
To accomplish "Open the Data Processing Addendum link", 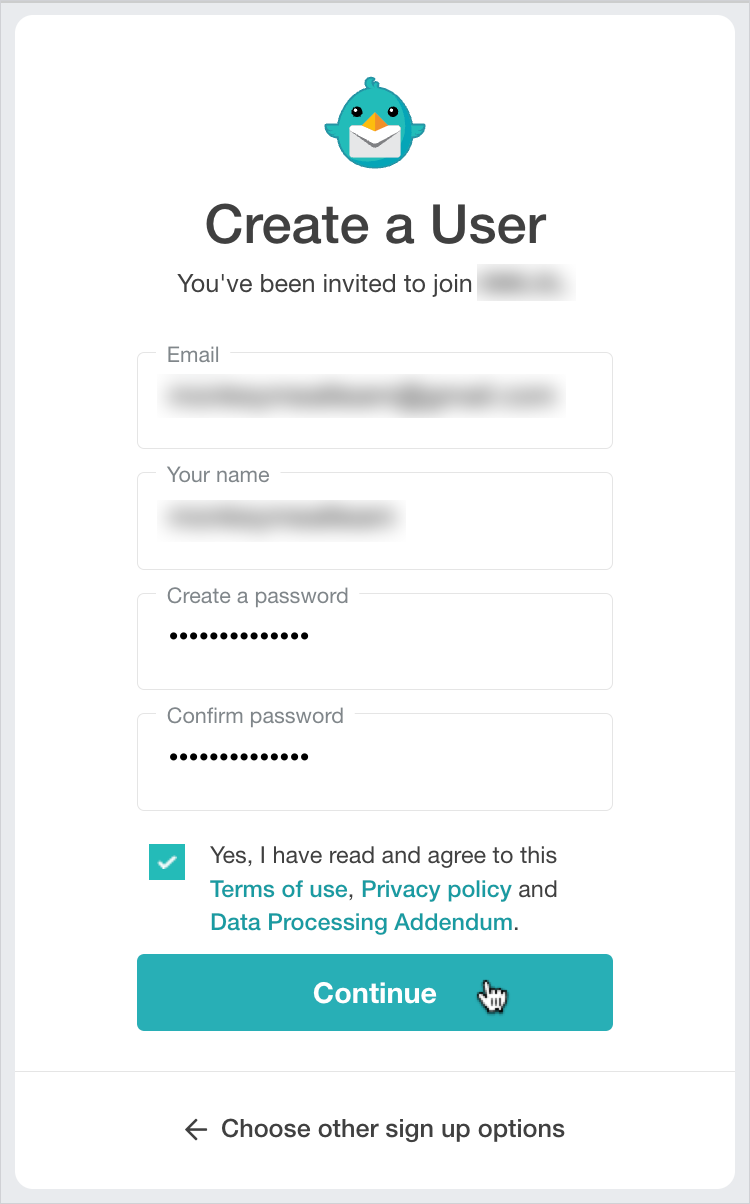I will pos(361,922).
